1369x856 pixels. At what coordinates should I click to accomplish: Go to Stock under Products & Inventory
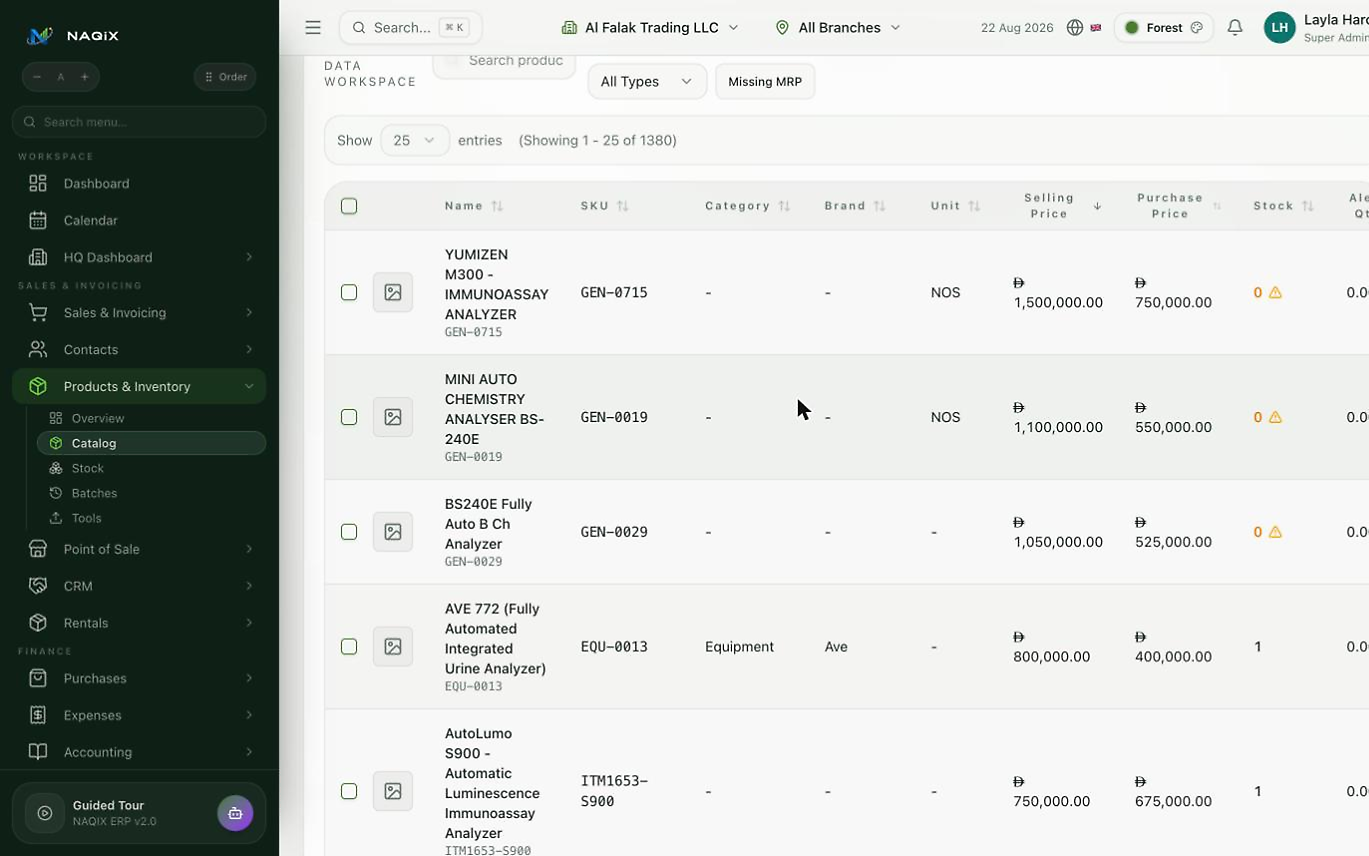coord(151,468)
